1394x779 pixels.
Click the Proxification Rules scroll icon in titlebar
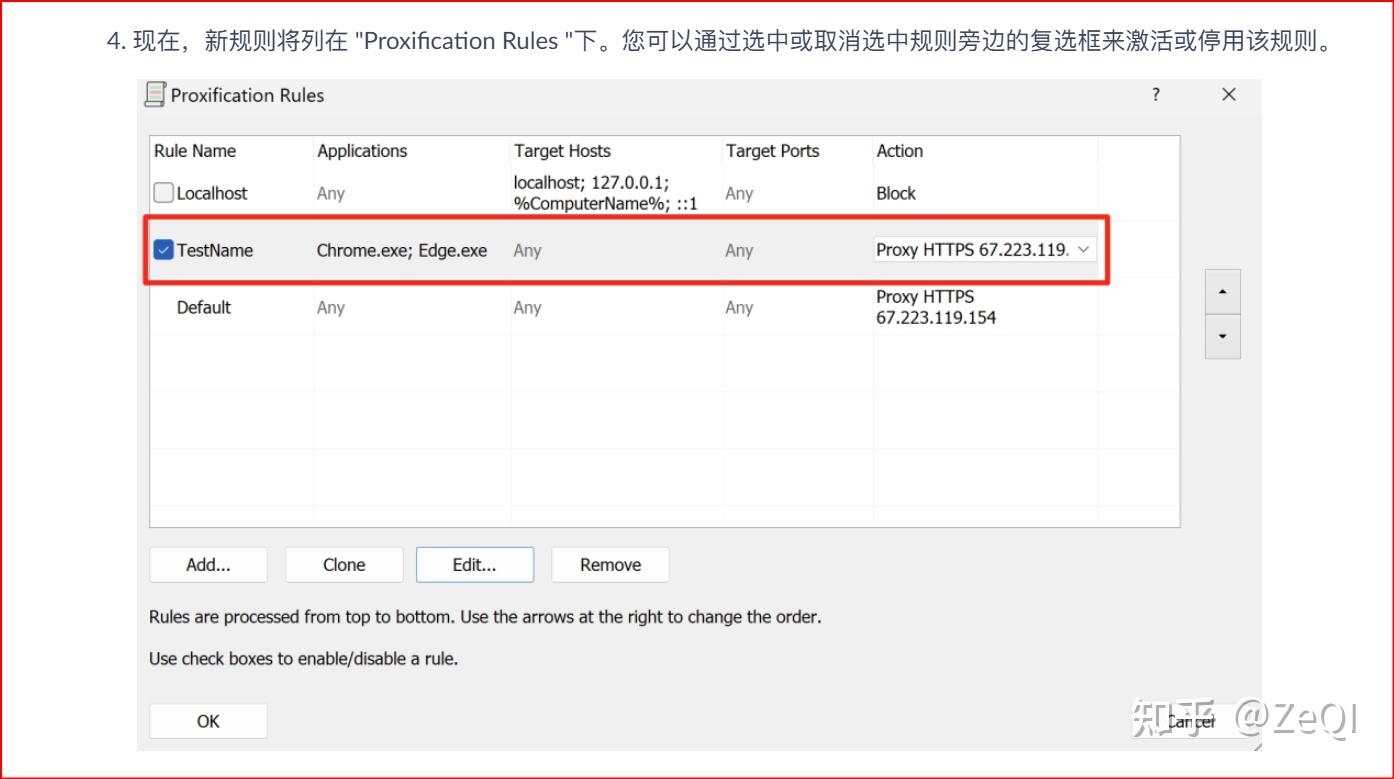tap(155, 94)
